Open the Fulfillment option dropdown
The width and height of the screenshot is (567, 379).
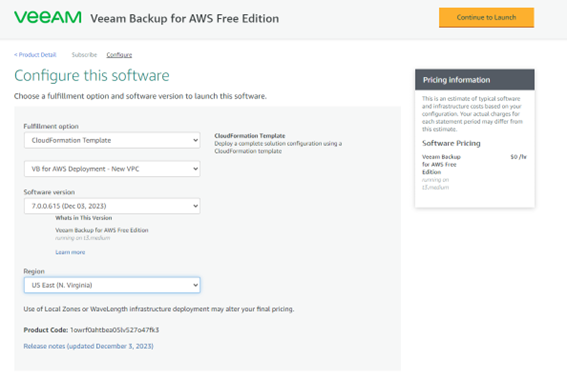coord(112,140)
